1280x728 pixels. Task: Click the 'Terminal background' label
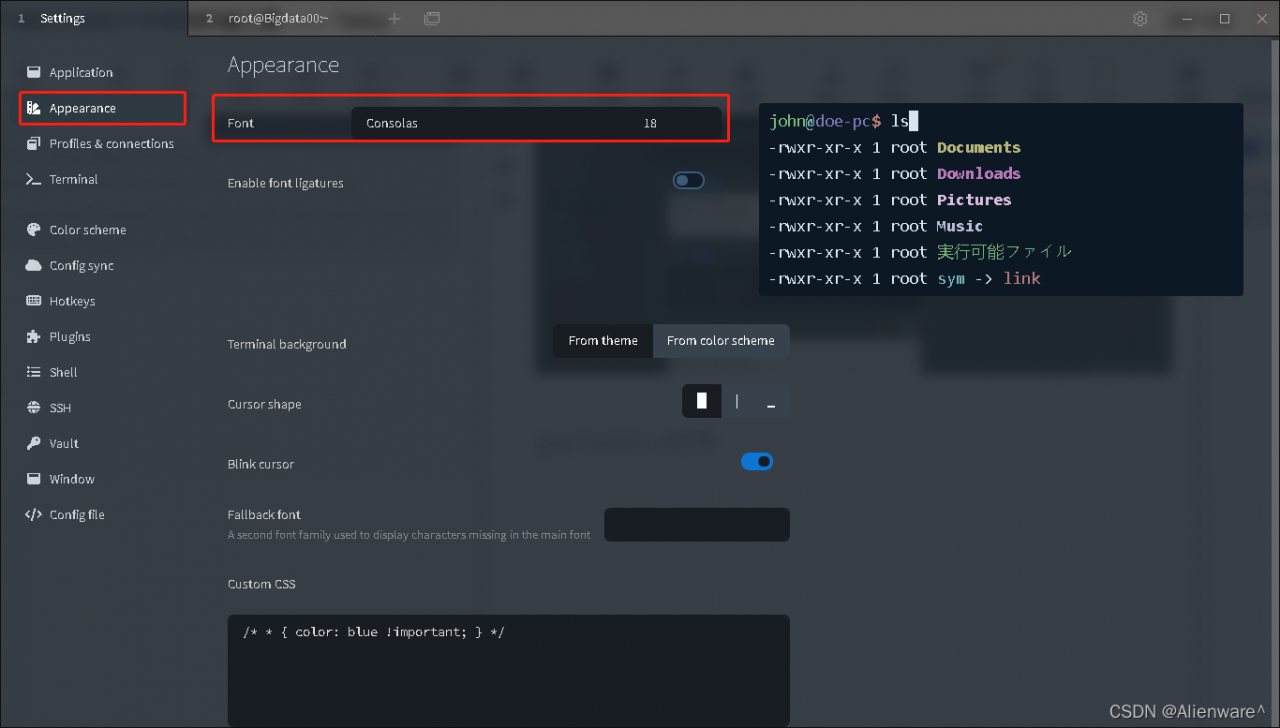point(287,344)
